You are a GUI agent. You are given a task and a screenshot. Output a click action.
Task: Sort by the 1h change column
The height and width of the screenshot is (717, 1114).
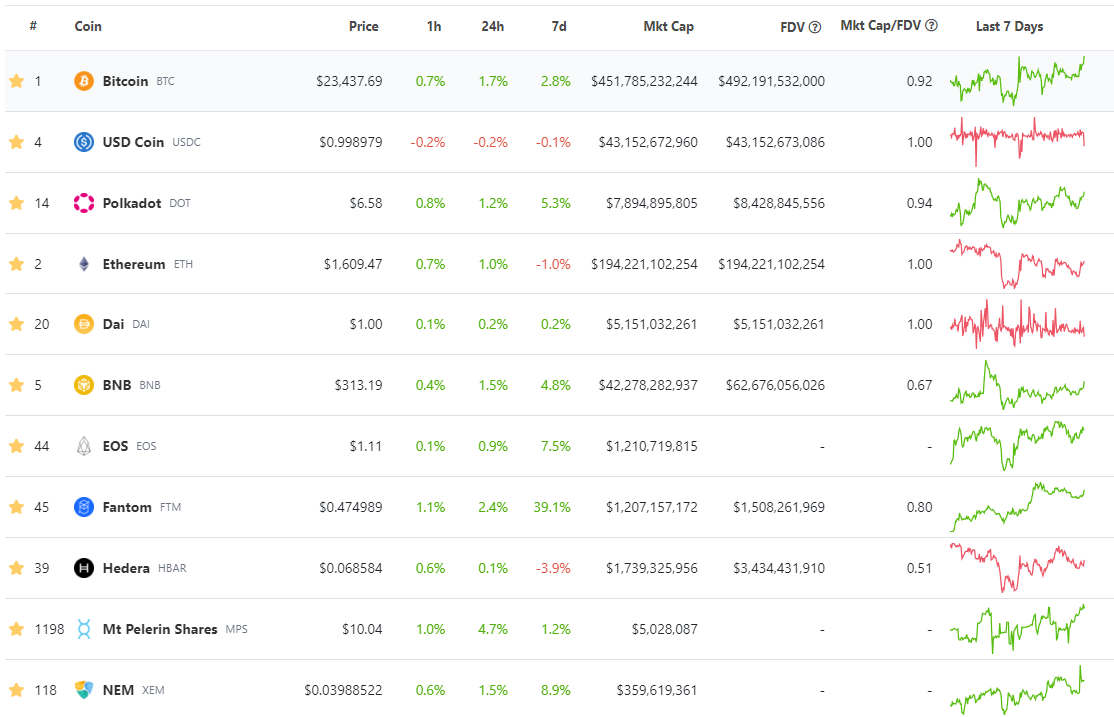click(434, 26)
